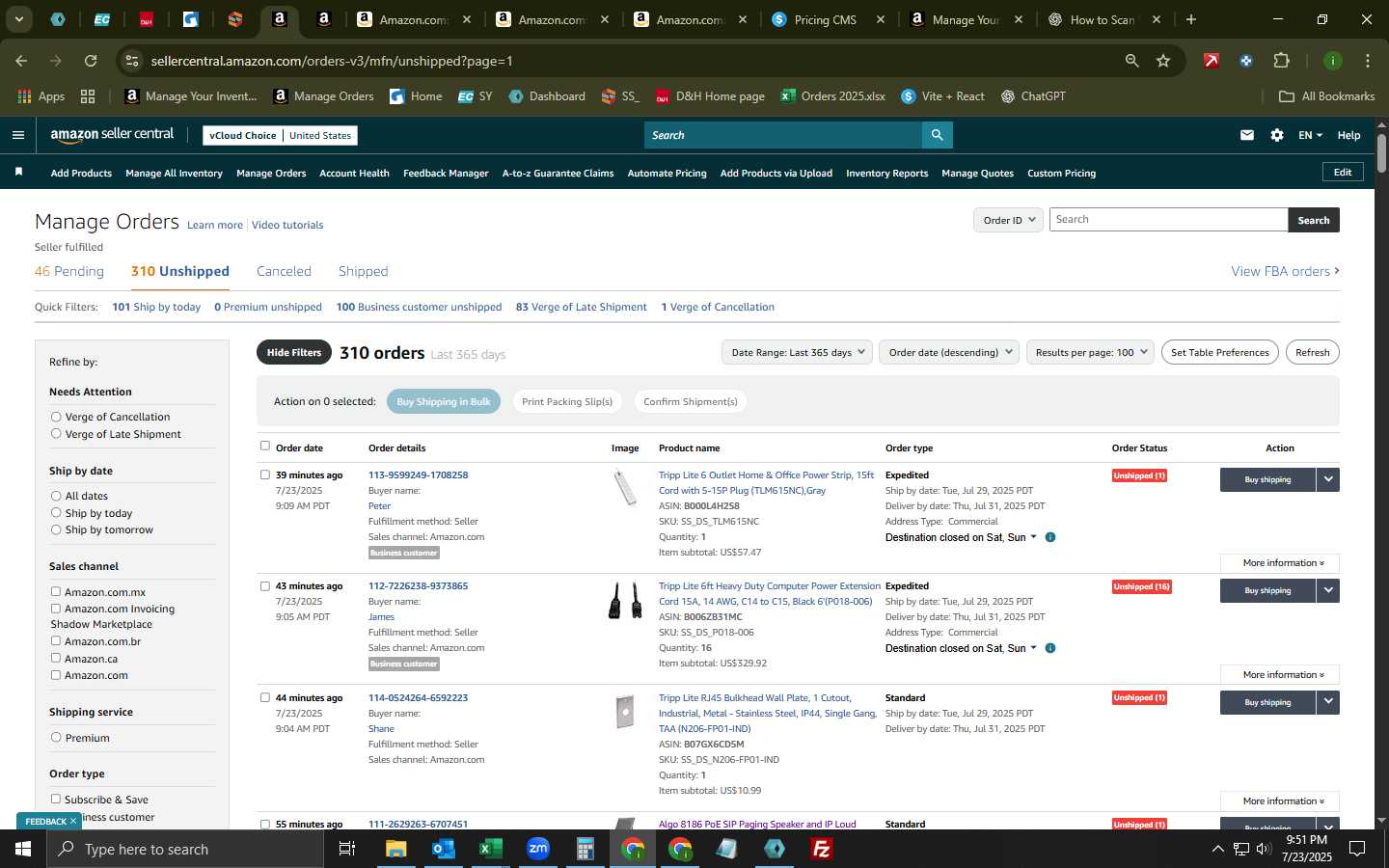
Task: Open Excel from the Windows taskbar
Action: click(x=490, y=849)
